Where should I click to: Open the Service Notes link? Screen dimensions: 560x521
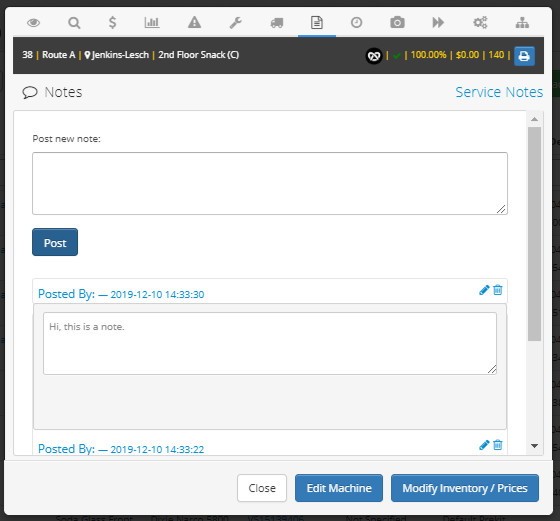pyautogui.click(x=499, y=92)
